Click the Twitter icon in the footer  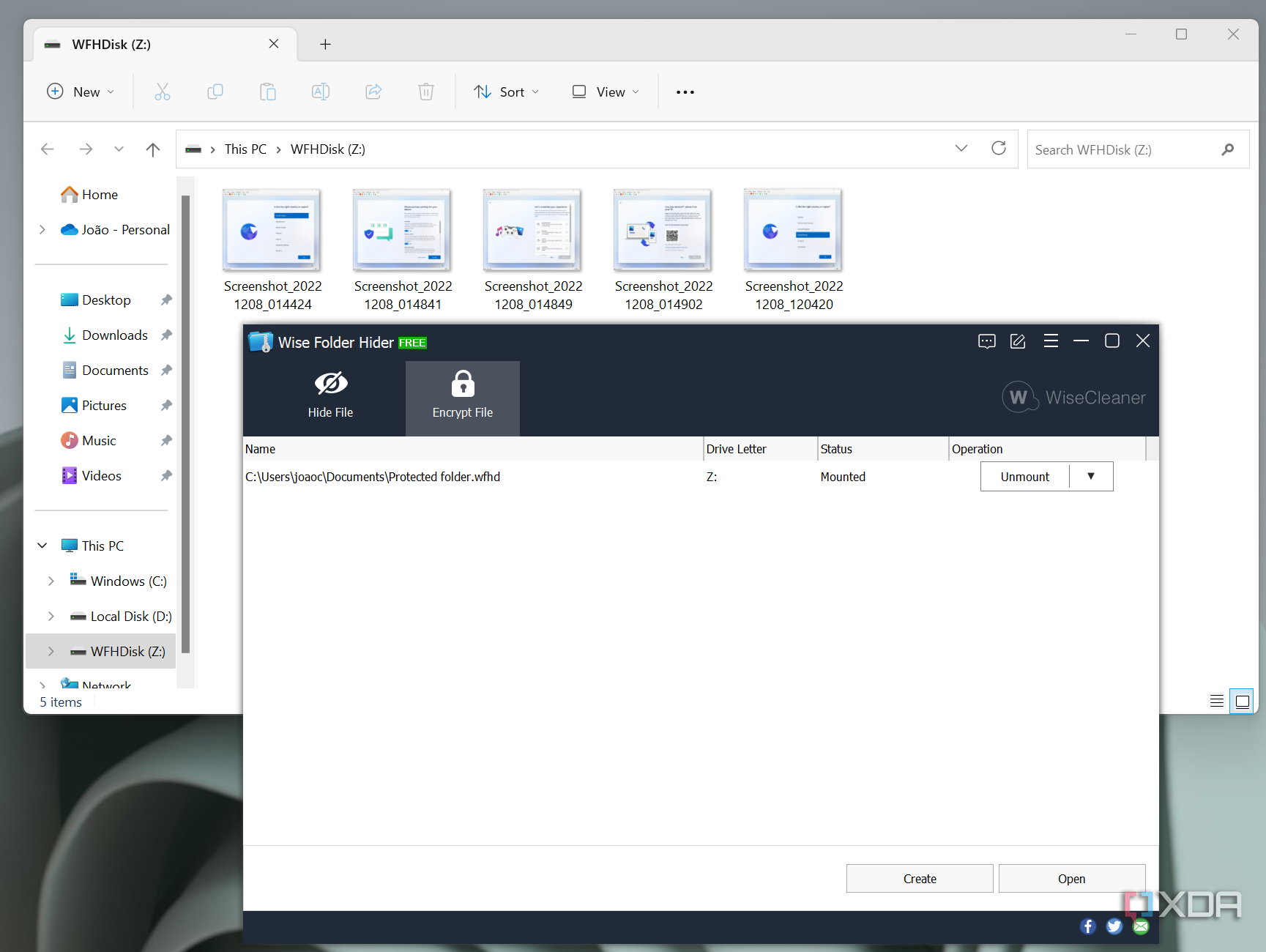click(1114, 926)
